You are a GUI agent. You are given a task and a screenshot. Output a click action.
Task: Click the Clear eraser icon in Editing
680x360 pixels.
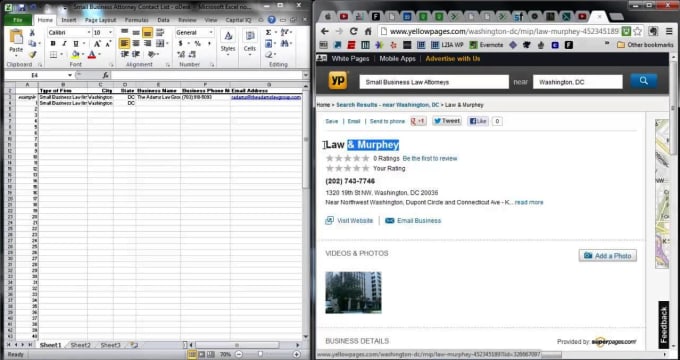point(269,55)
